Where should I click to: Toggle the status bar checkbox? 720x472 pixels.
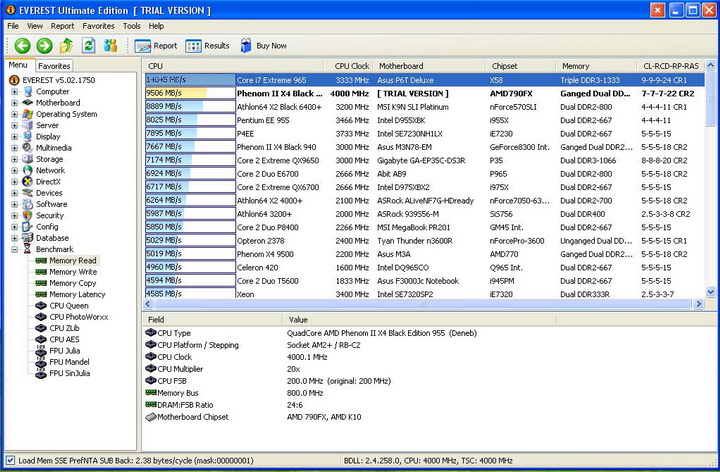pyautogui.click(x=10, y=460)
